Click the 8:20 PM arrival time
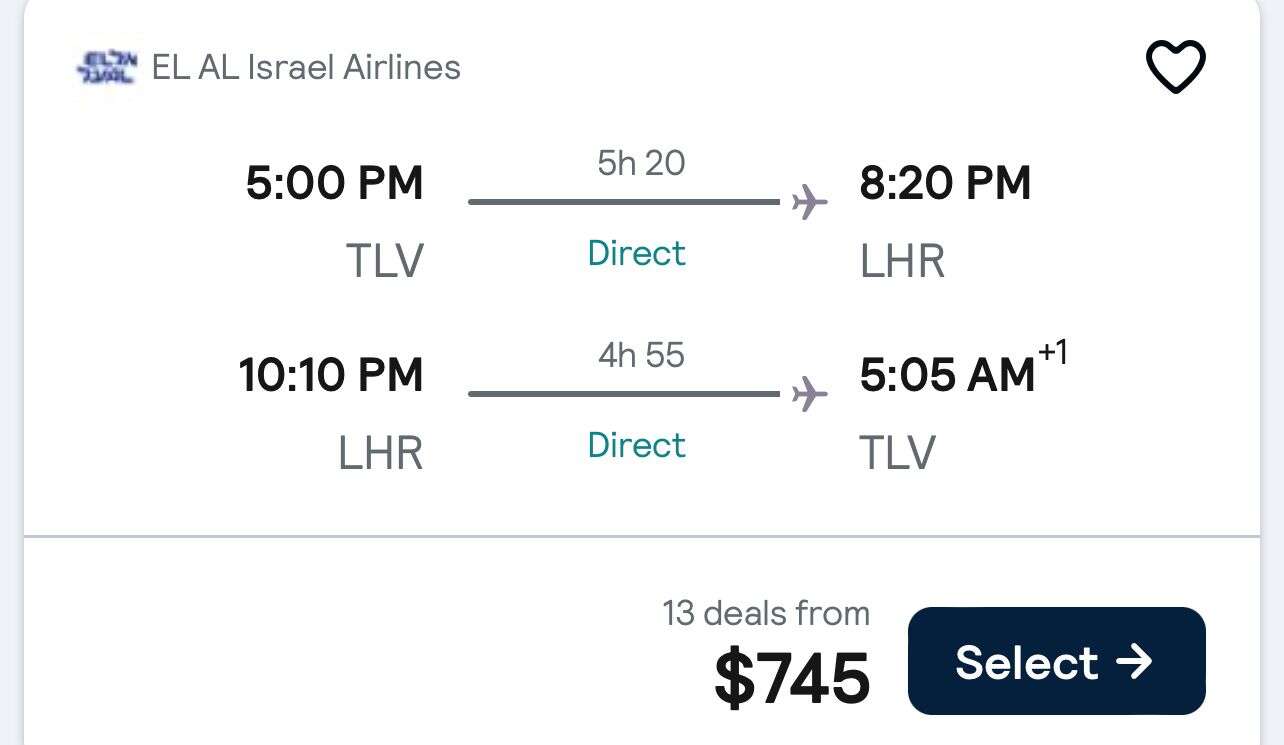The width and height of the screenshot is (1284, 745). [x=945, y=184]
